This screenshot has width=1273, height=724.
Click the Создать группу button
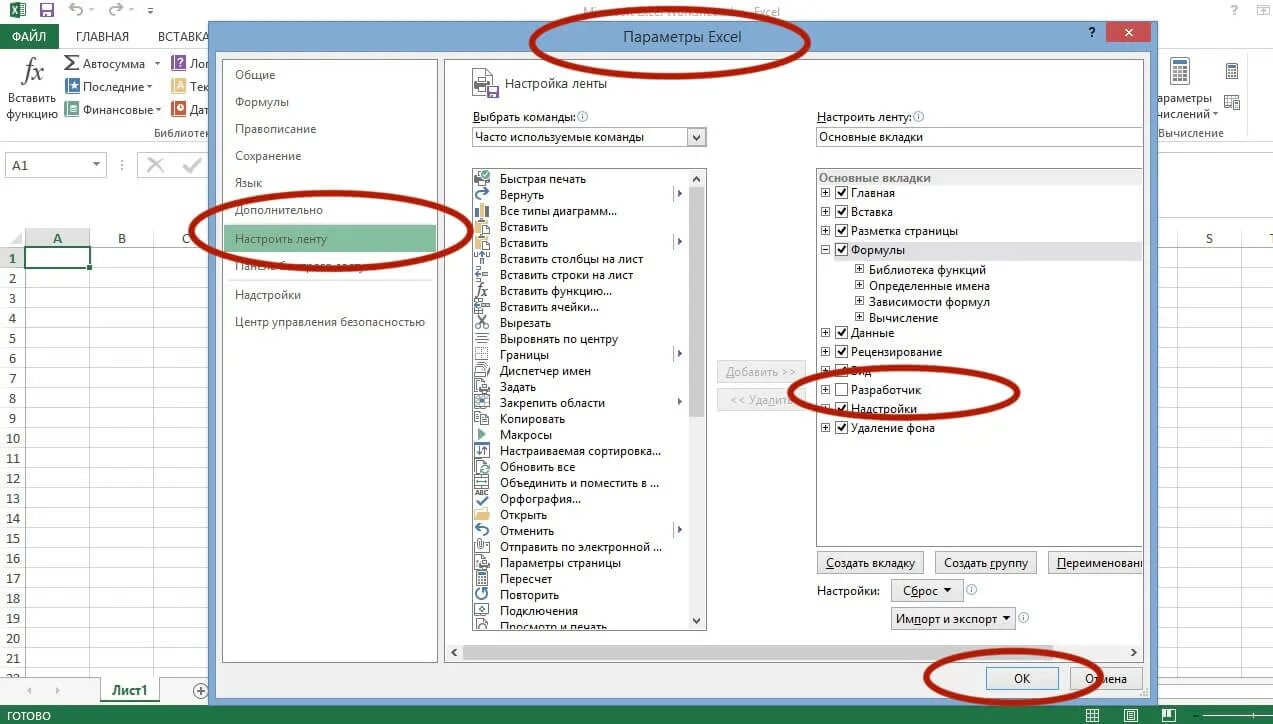click(985, 563)
